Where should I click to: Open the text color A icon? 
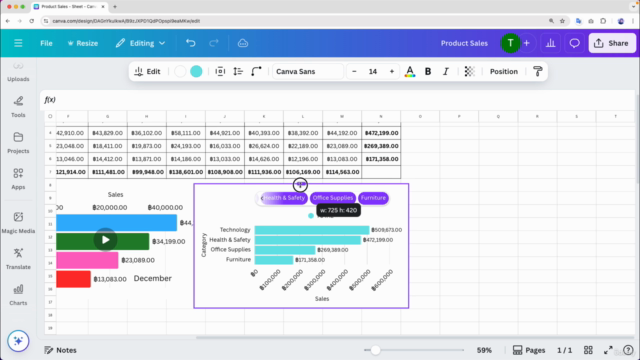410,71
